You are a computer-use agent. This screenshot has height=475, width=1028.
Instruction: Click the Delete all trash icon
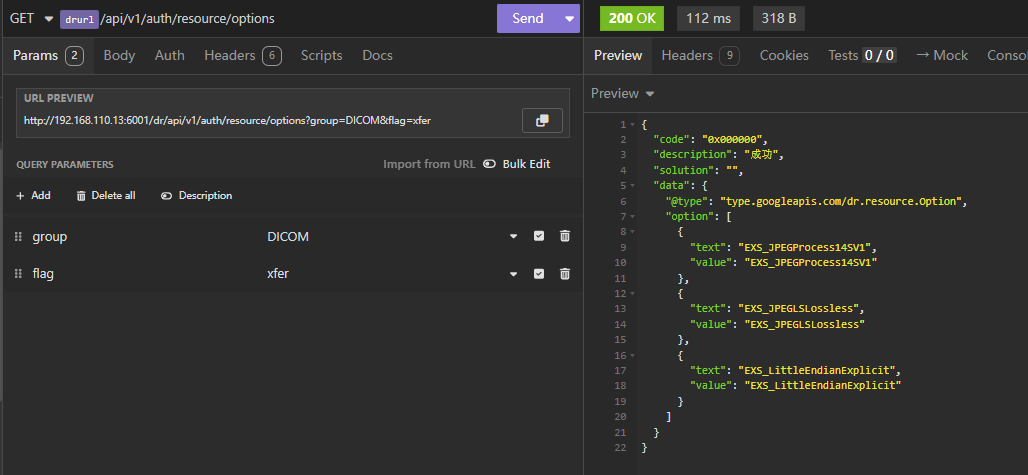pyautogui.click(x=81, y=196)
